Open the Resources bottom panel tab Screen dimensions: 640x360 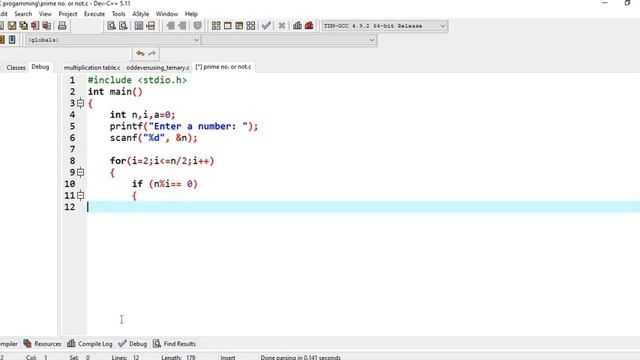pos(42,344)
